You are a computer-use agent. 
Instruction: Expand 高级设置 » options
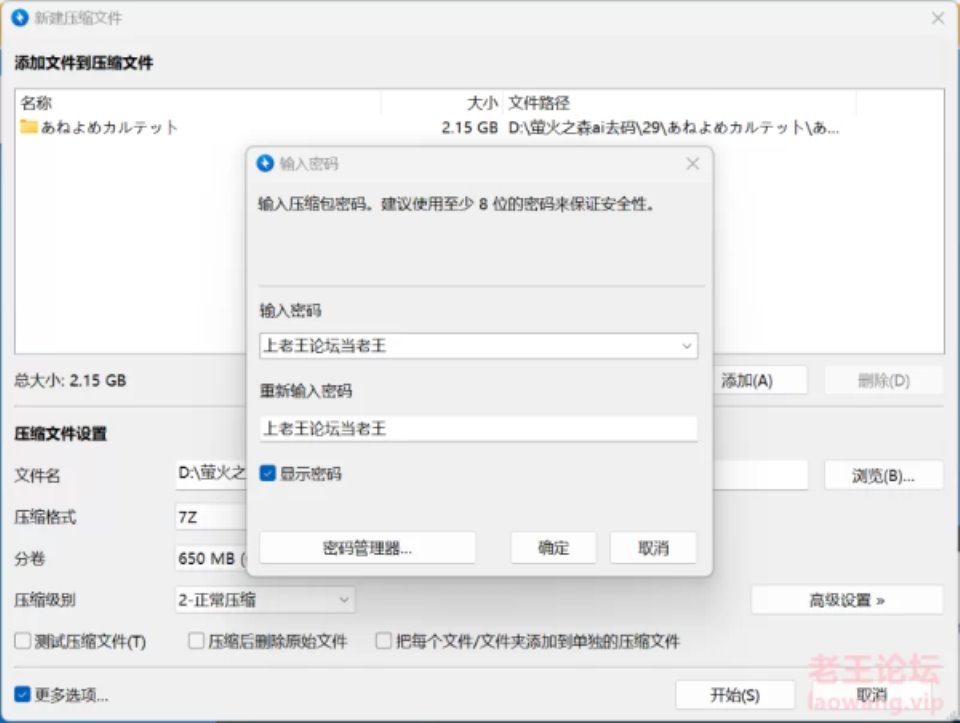click(846, 600)
